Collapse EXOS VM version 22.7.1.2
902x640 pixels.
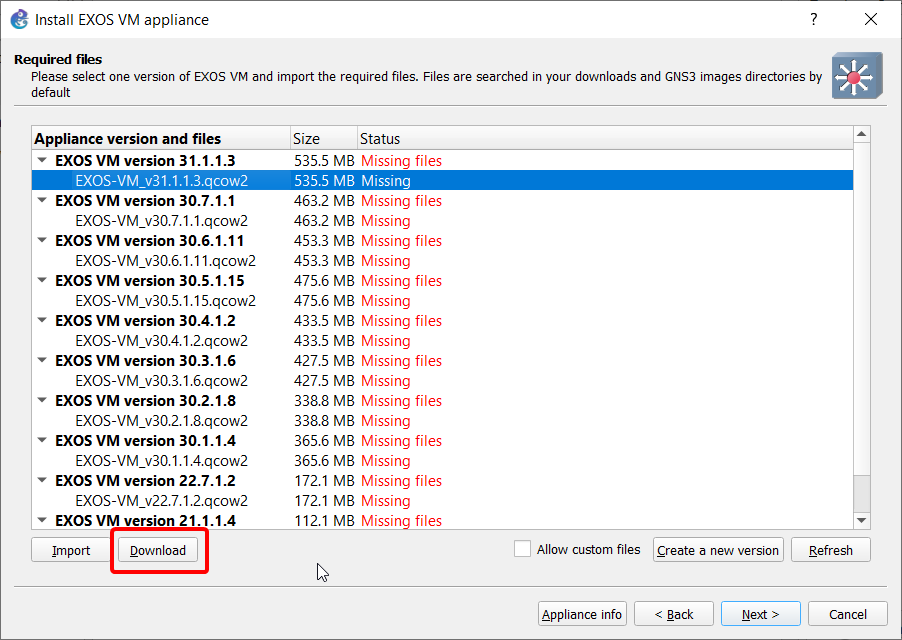tap(42, 480)
